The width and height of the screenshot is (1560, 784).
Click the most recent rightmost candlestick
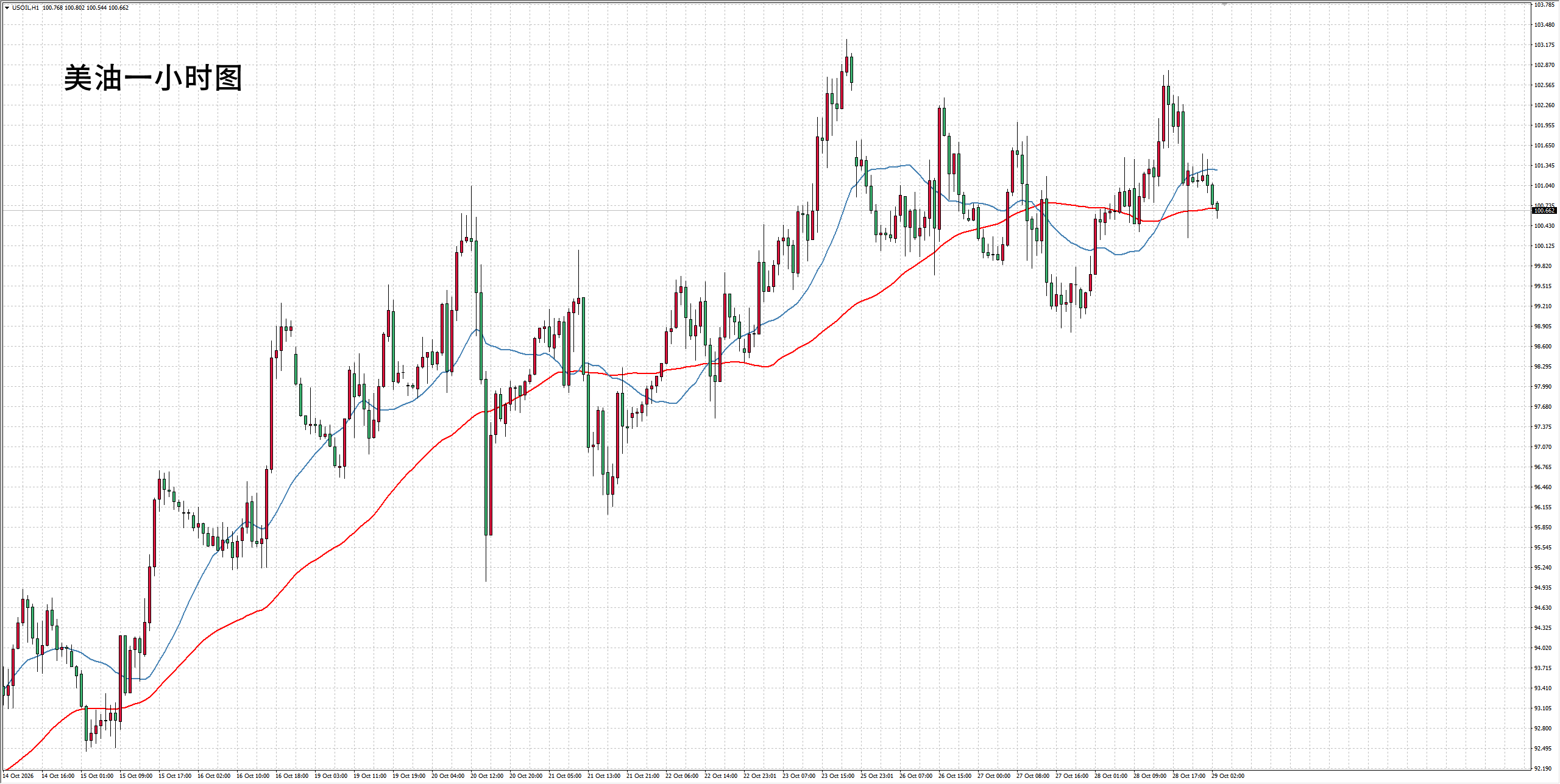tap(1218, 207)
